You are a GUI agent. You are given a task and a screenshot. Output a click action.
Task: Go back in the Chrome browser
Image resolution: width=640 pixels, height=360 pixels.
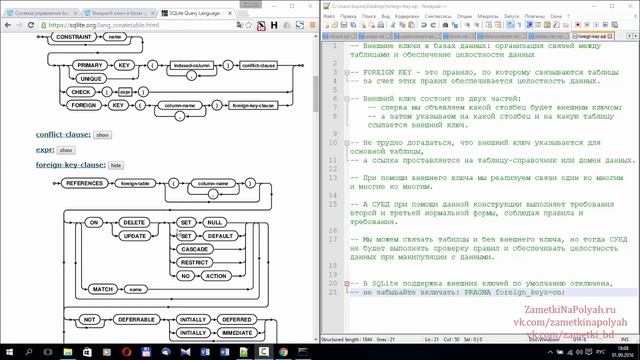[x=8, y=25]
